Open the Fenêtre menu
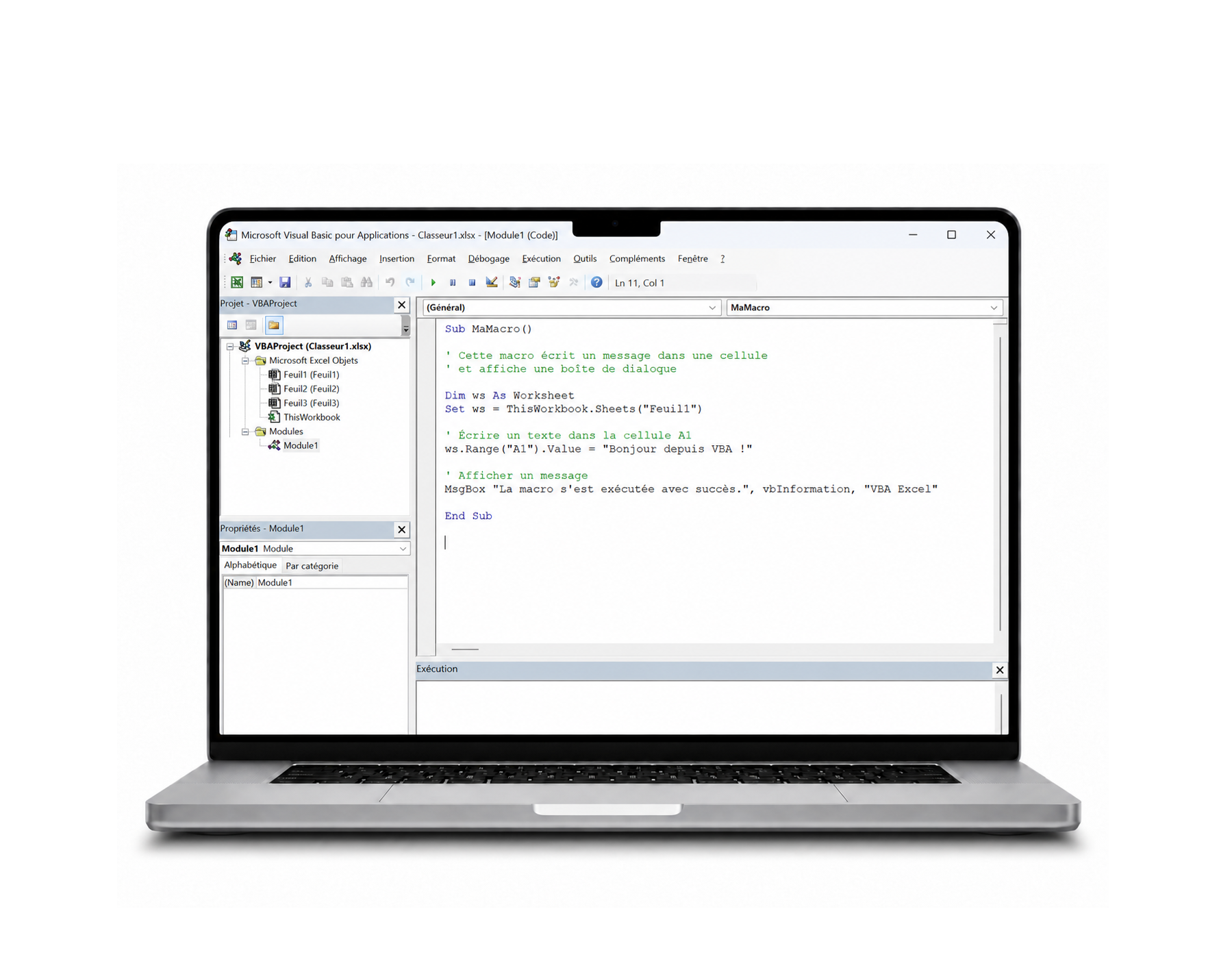 tap(692, 259)
